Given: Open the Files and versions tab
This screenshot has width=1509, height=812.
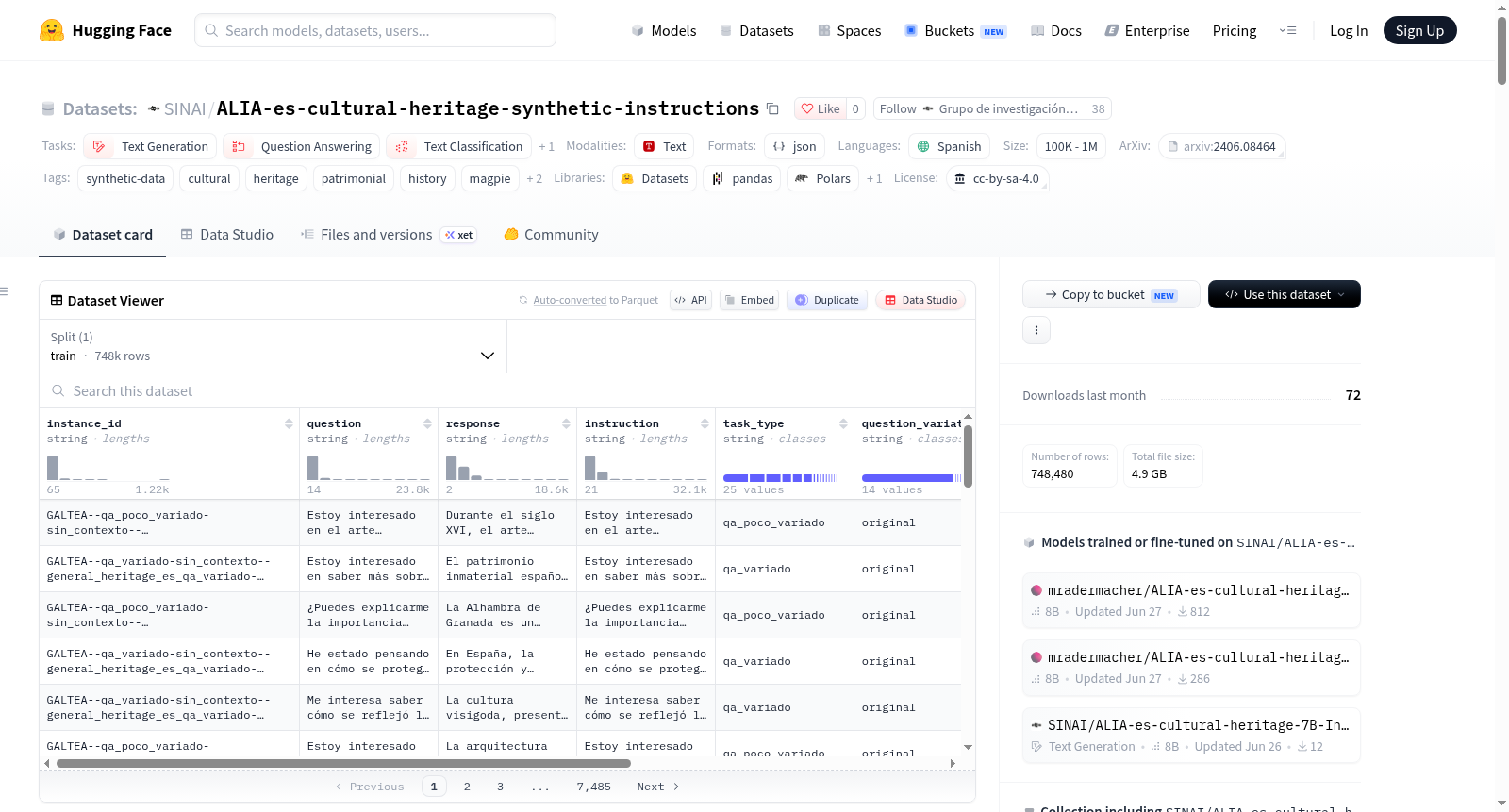Looking at the screenshot, I should click(x=388, y=234).
